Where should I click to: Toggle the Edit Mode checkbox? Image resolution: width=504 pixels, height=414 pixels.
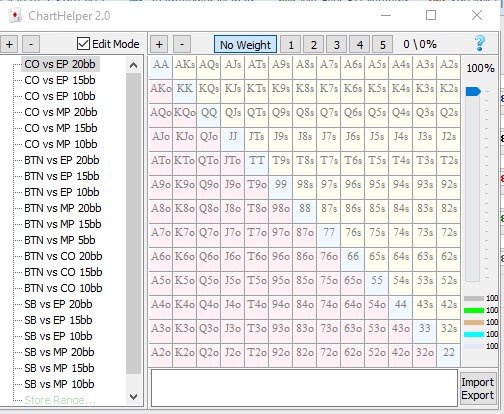coord(83,44)
